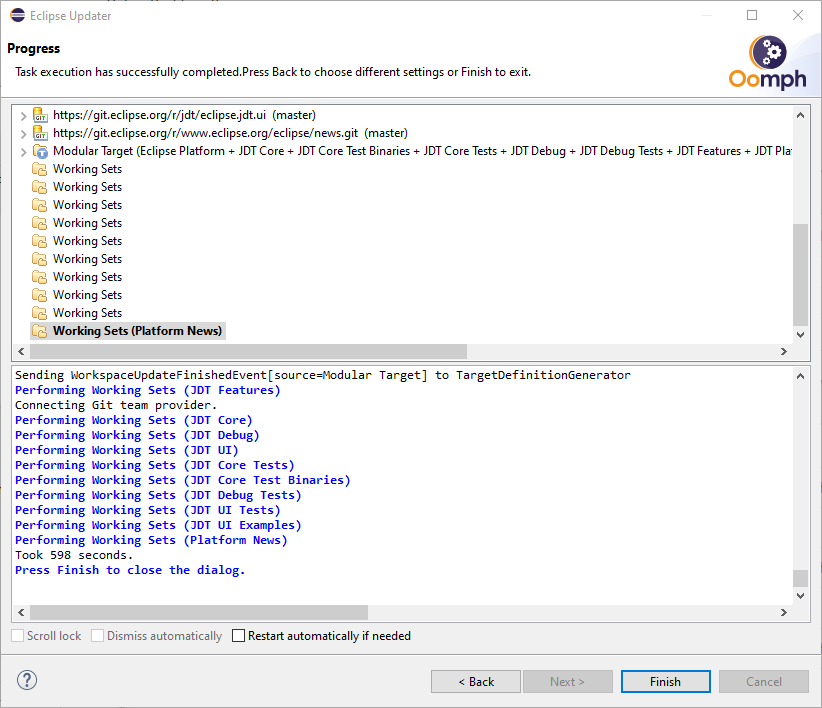Click log line 'Performing Working Sets (JDT UI Tests)'

point(148,510)
